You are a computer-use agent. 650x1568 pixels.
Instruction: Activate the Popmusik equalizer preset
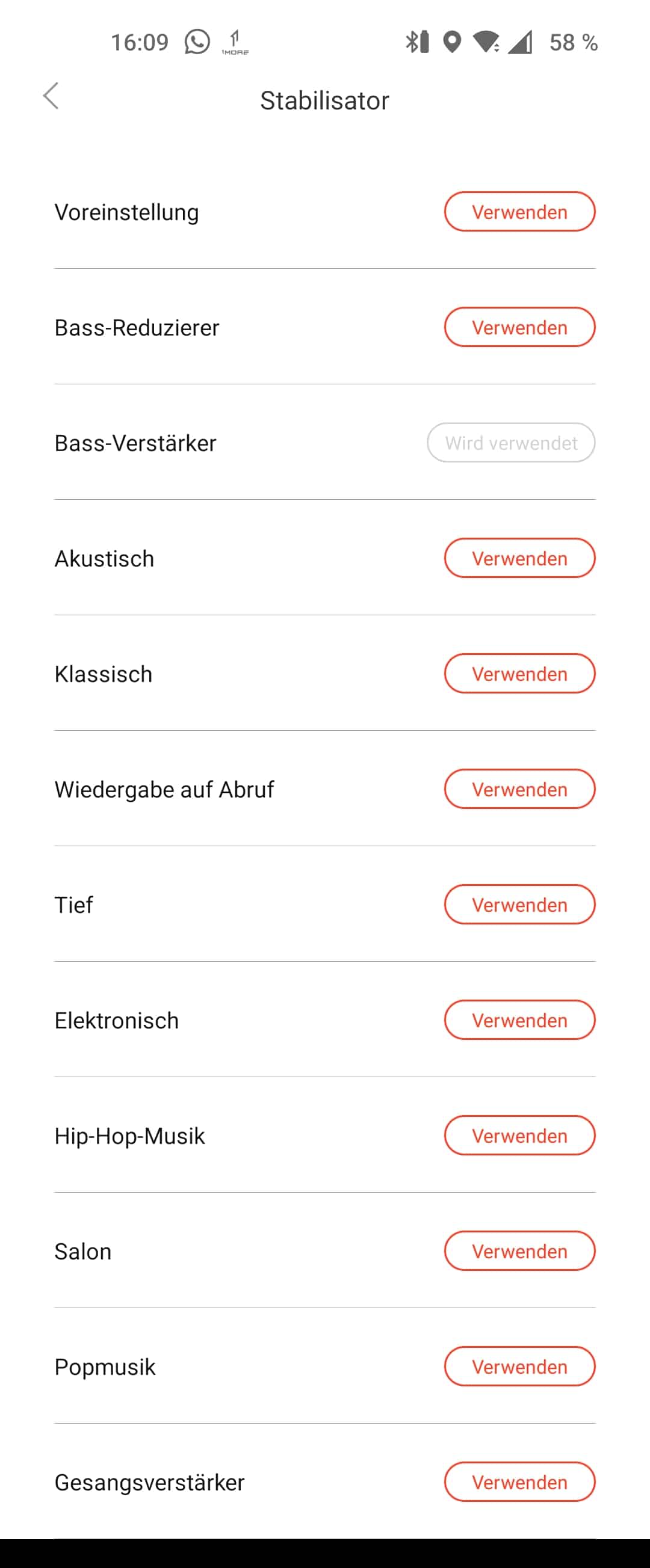click(519, 1367)
